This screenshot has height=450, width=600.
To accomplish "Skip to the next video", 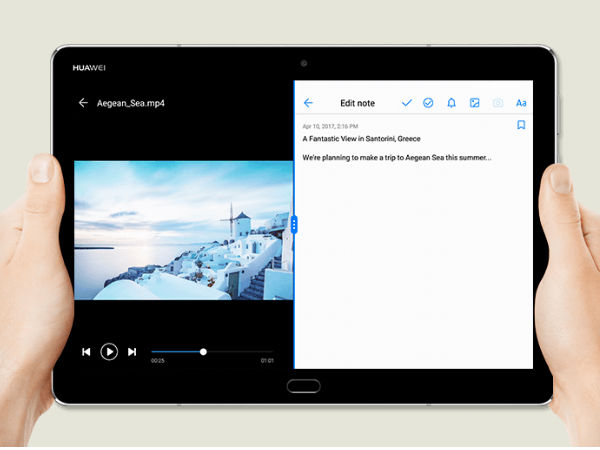I will (132, 351).
